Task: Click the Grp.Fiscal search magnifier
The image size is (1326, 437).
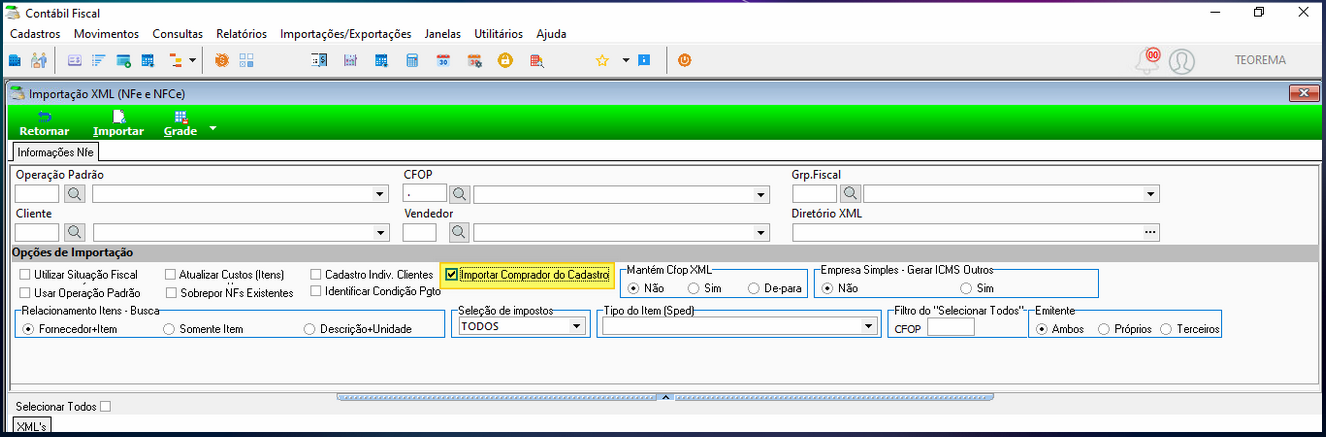Action: 849,194
